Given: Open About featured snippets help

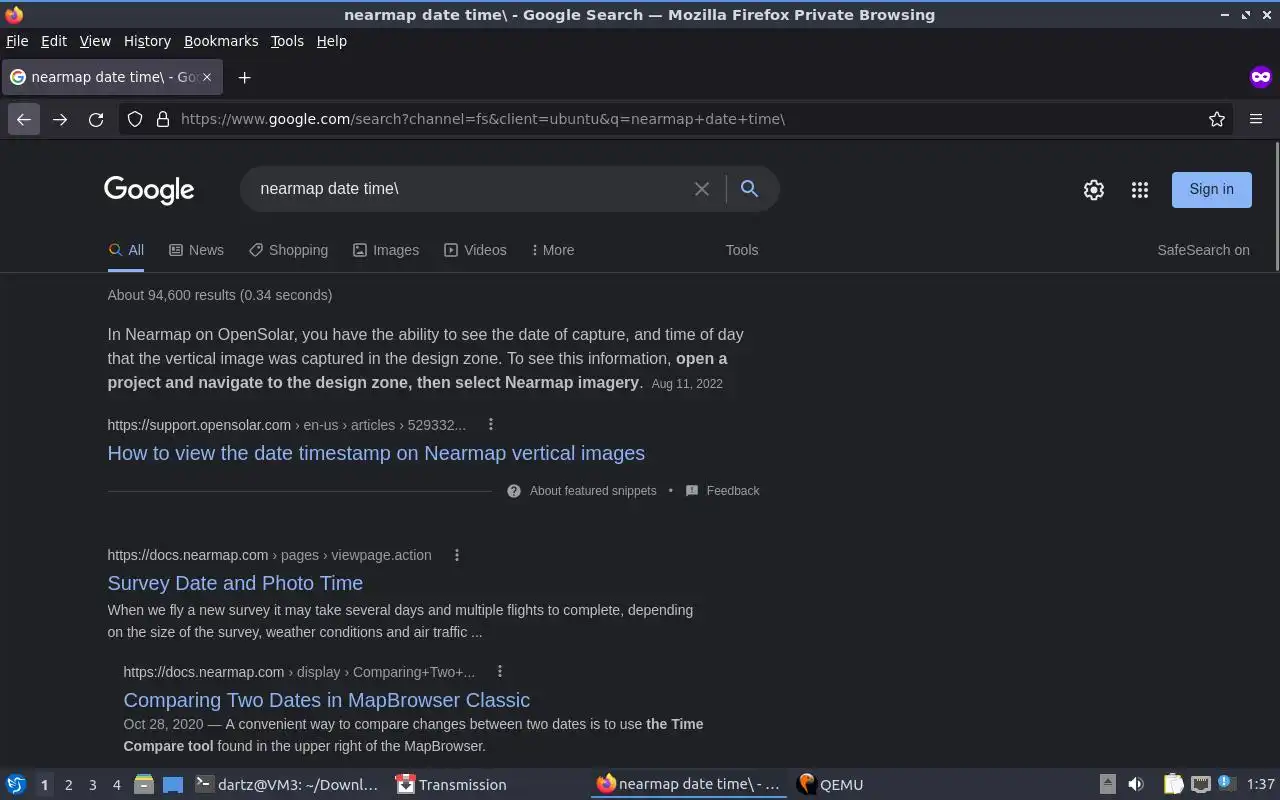Looking at the screenshot, I should coord(582,491).
